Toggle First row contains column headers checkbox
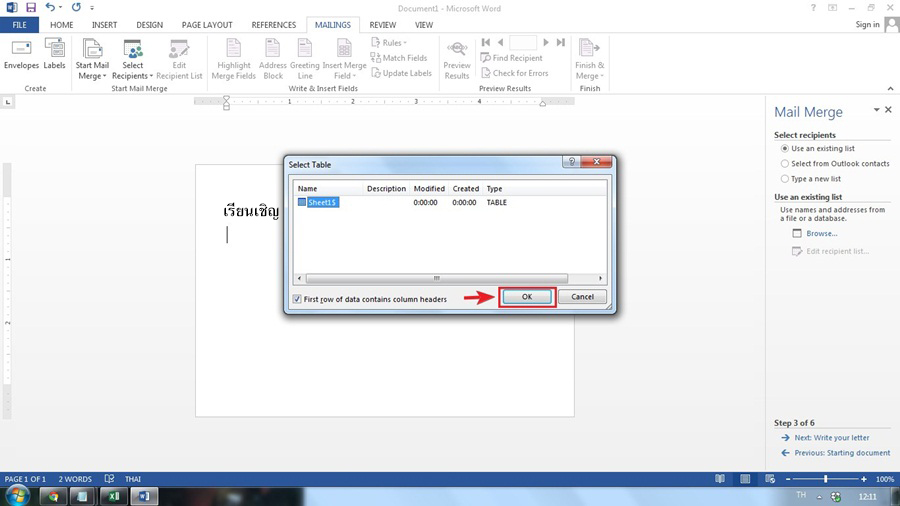 click(297, 299)
